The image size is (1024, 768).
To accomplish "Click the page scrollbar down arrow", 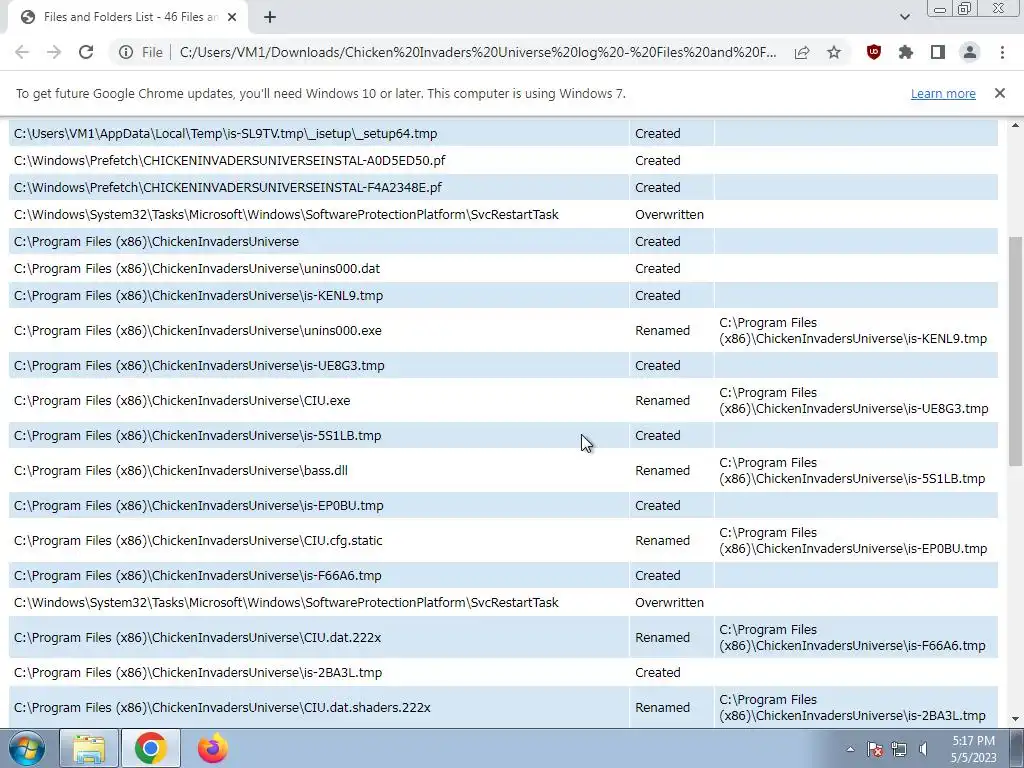I will point(1016,719).
